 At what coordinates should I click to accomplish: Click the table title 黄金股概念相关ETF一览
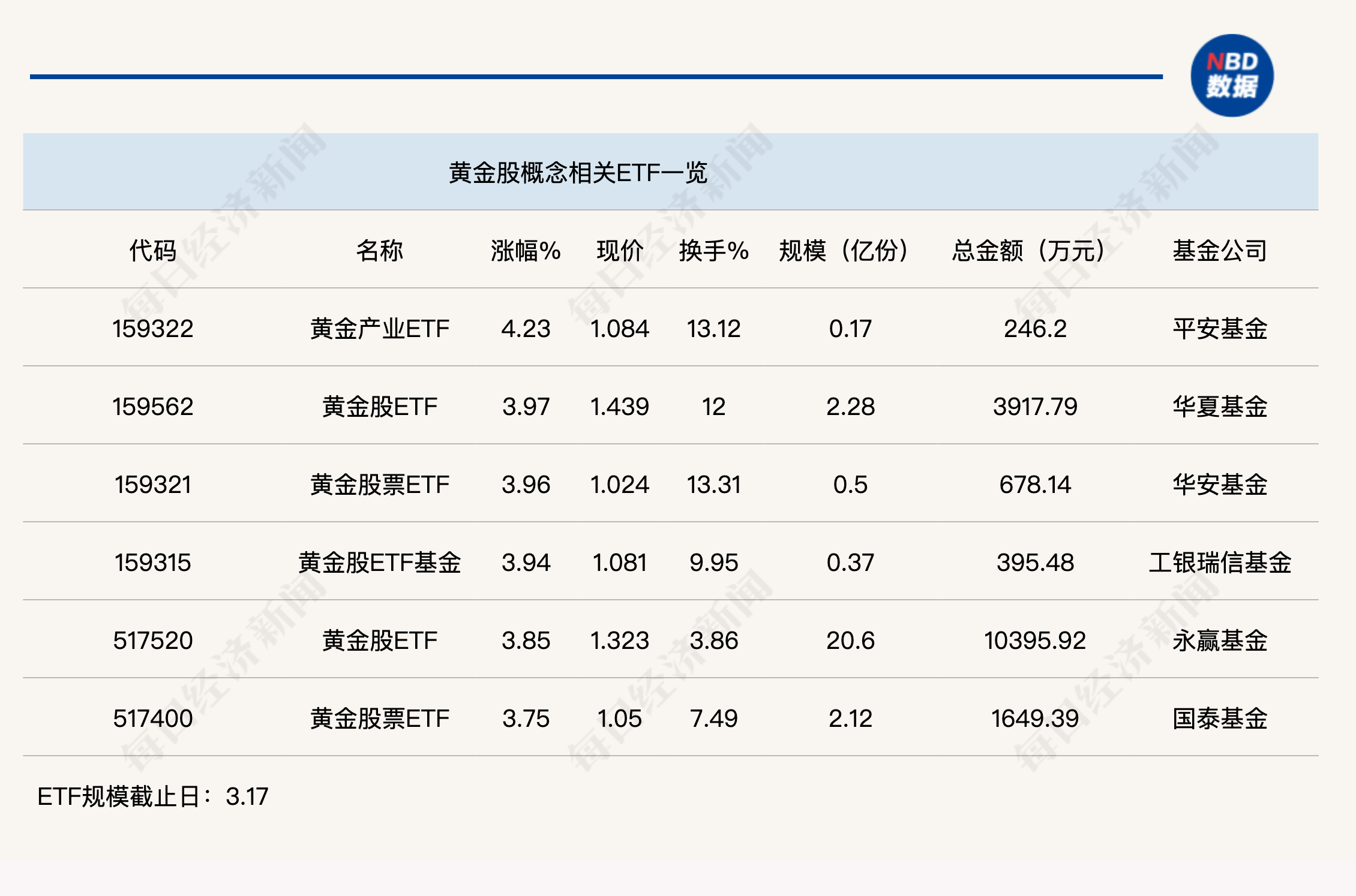[x=578, y=173]
